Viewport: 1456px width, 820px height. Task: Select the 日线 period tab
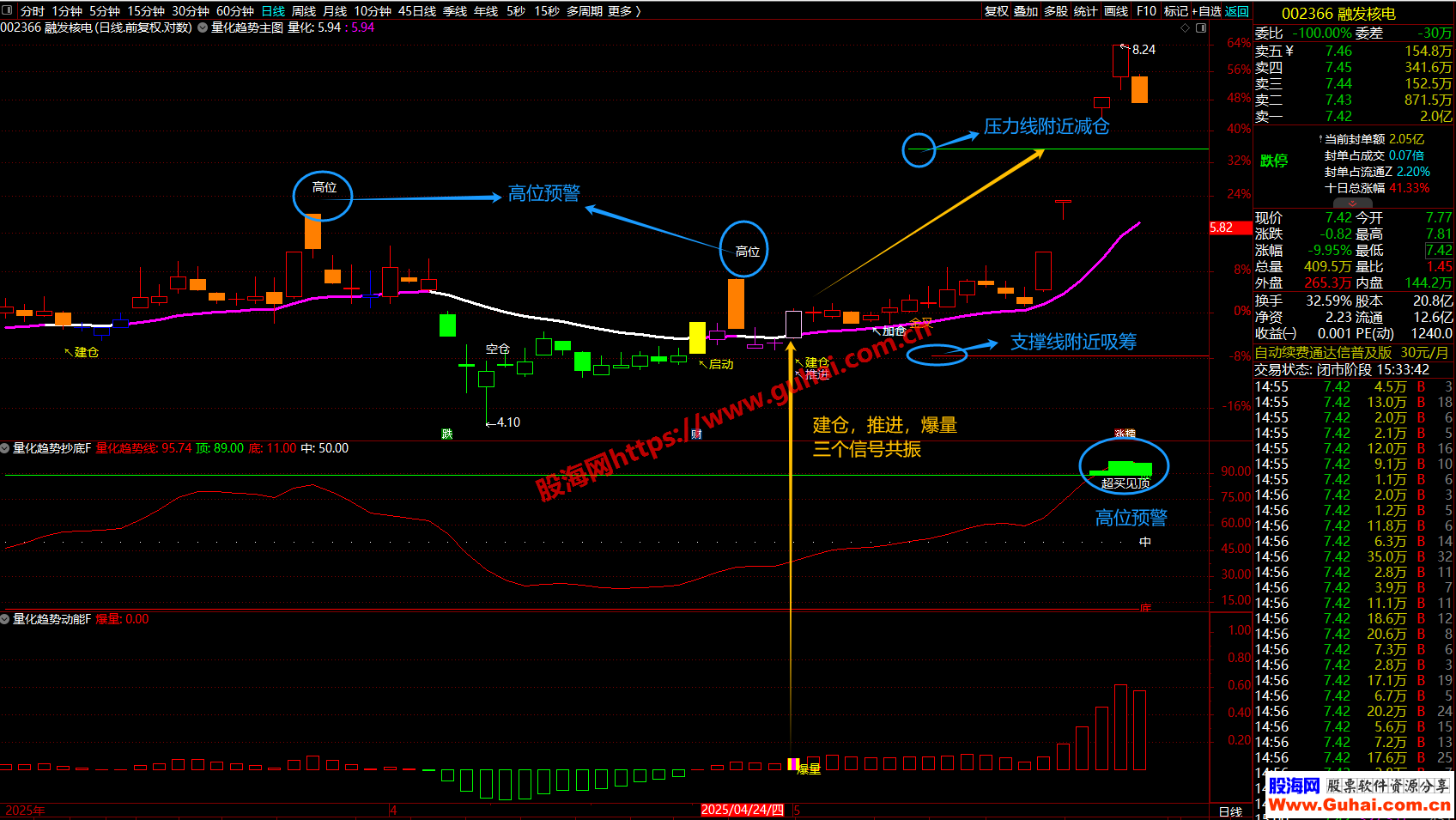pos(273,11)
